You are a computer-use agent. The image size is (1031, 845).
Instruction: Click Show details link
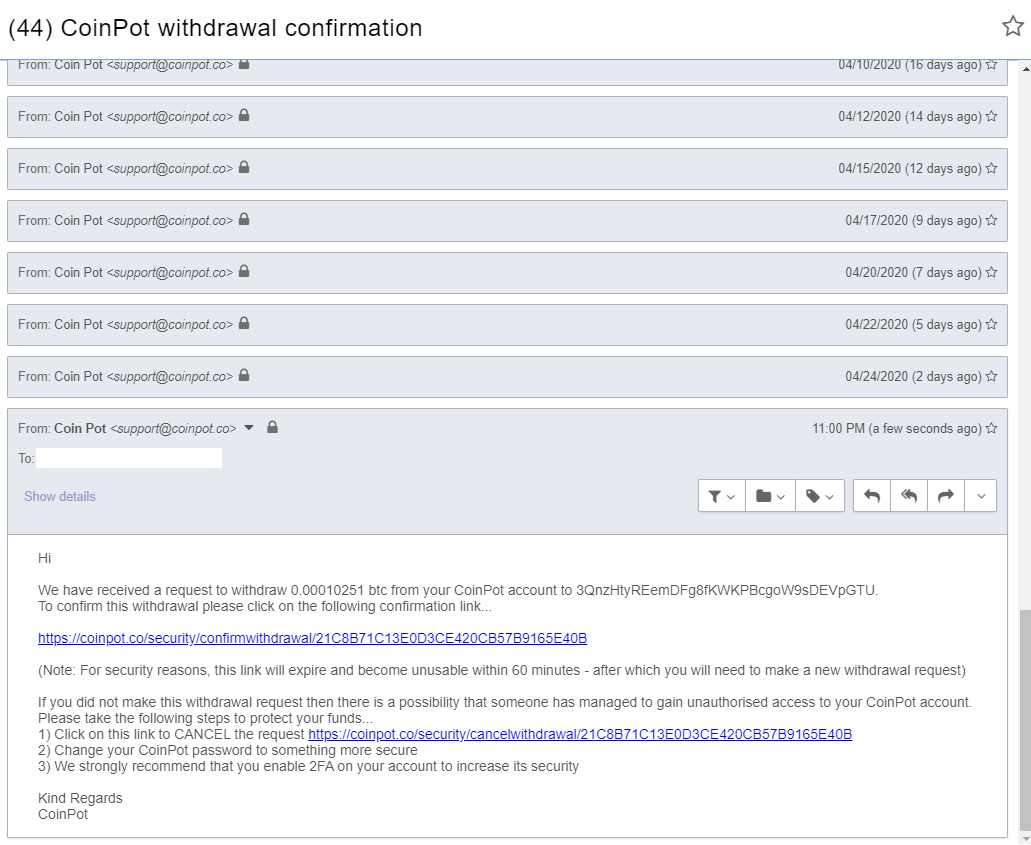point(60,496)
